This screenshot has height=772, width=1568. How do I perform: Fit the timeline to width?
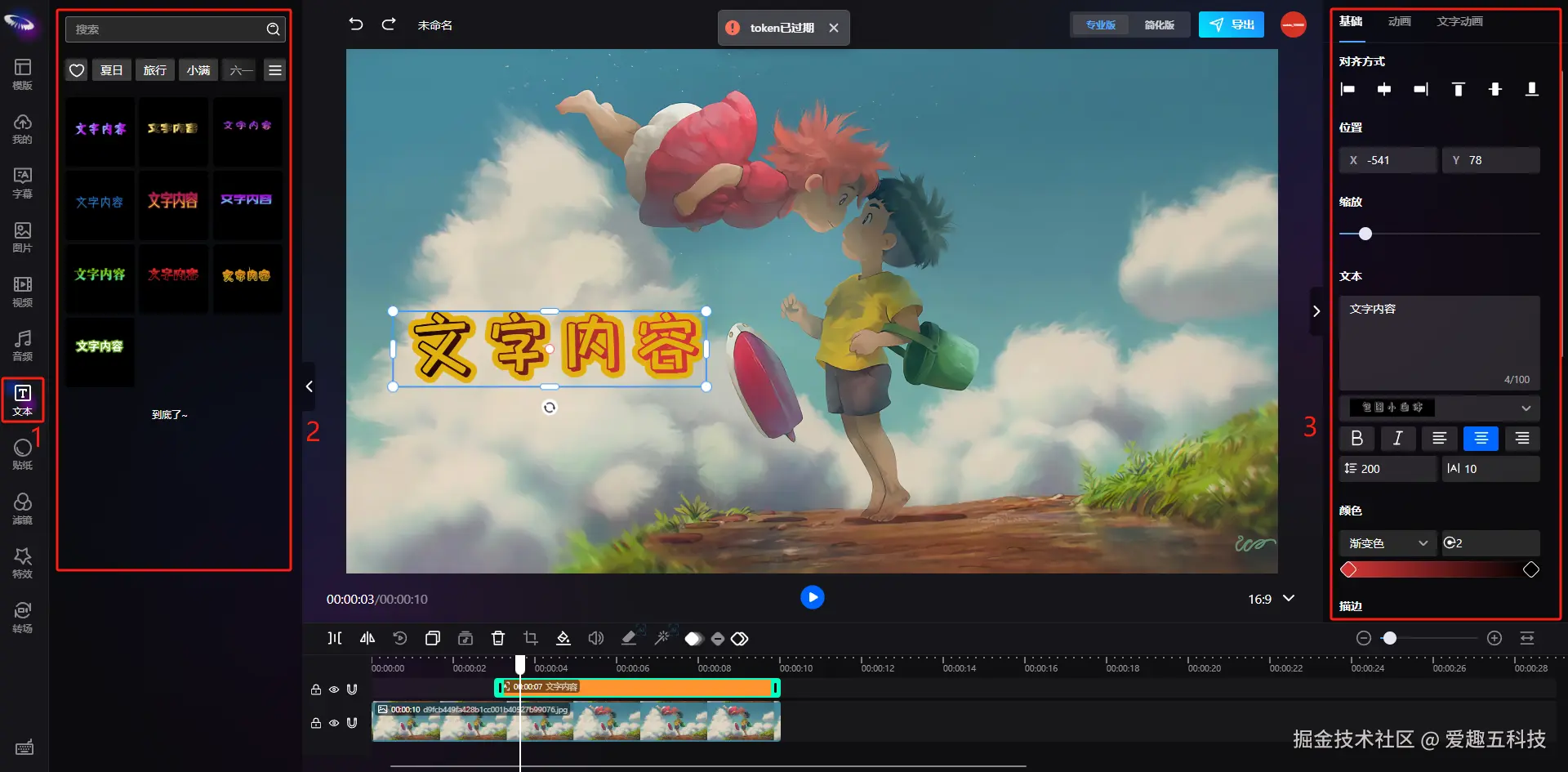coord(1527,638)
